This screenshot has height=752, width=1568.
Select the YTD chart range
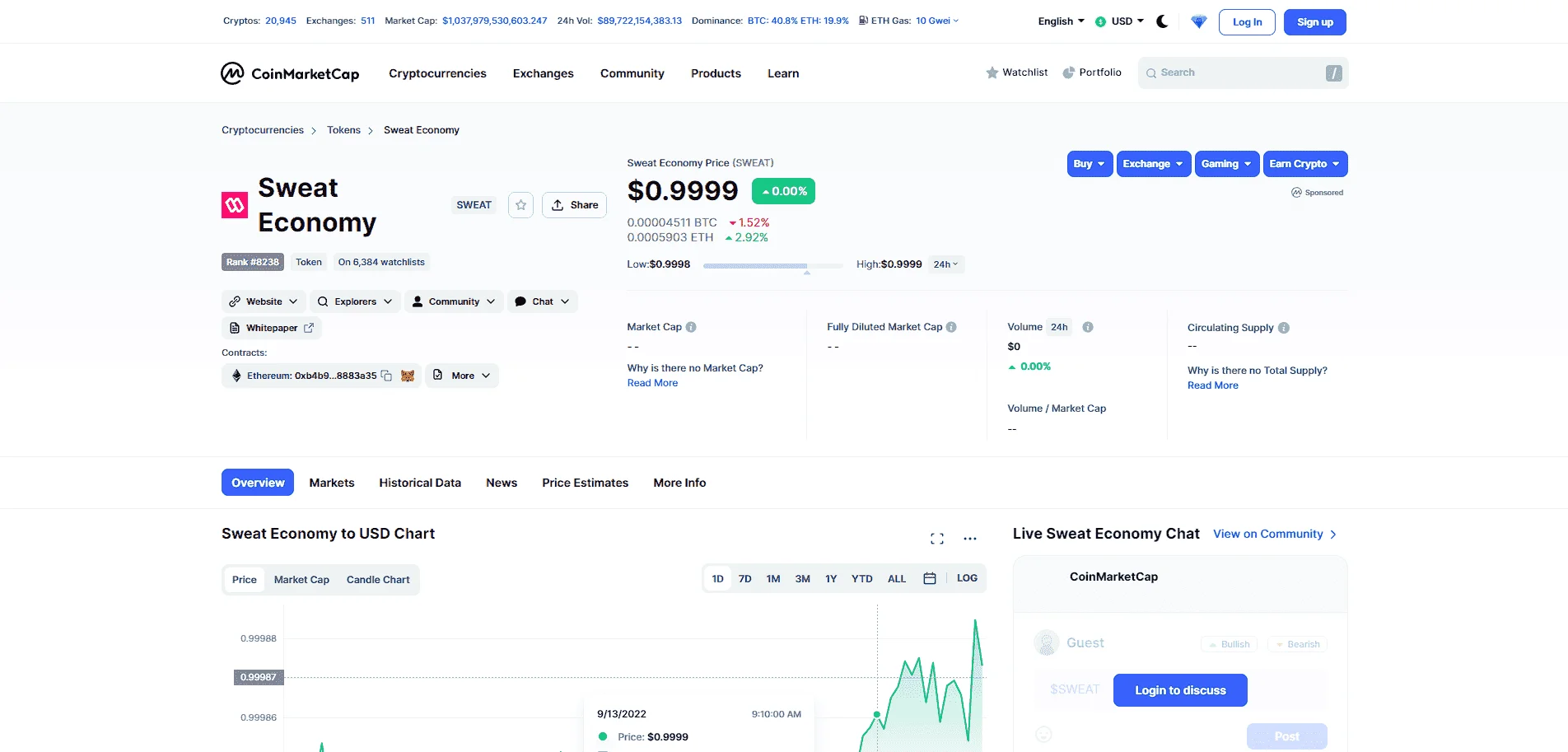[x=861, y=579]
